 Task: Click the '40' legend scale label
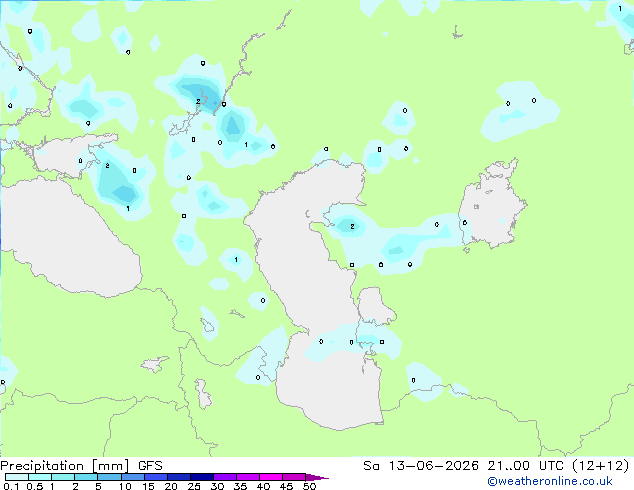(263, 486)
